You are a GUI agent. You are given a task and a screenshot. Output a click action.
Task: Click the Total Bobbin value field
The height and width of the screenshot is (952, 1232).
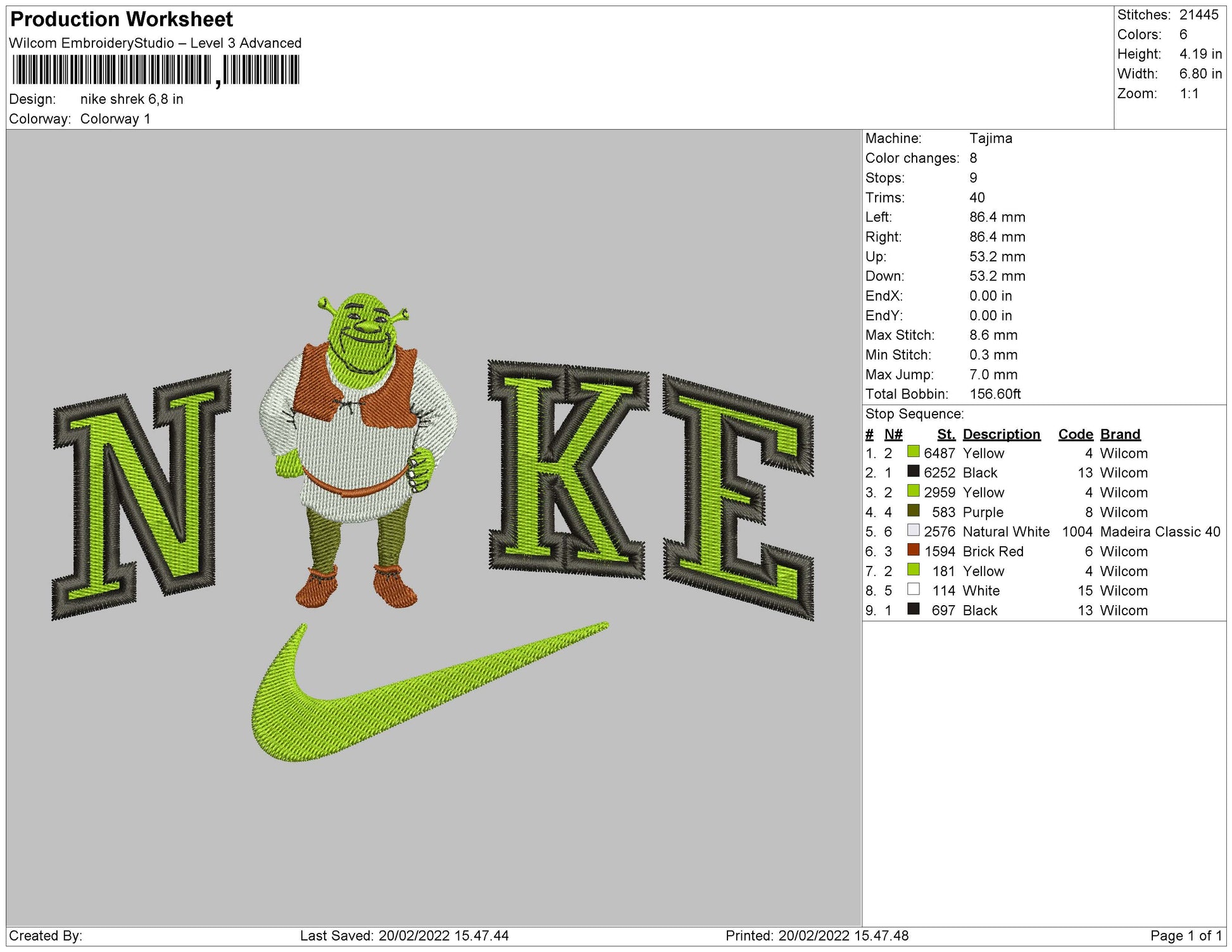[x=1000, y=393]
